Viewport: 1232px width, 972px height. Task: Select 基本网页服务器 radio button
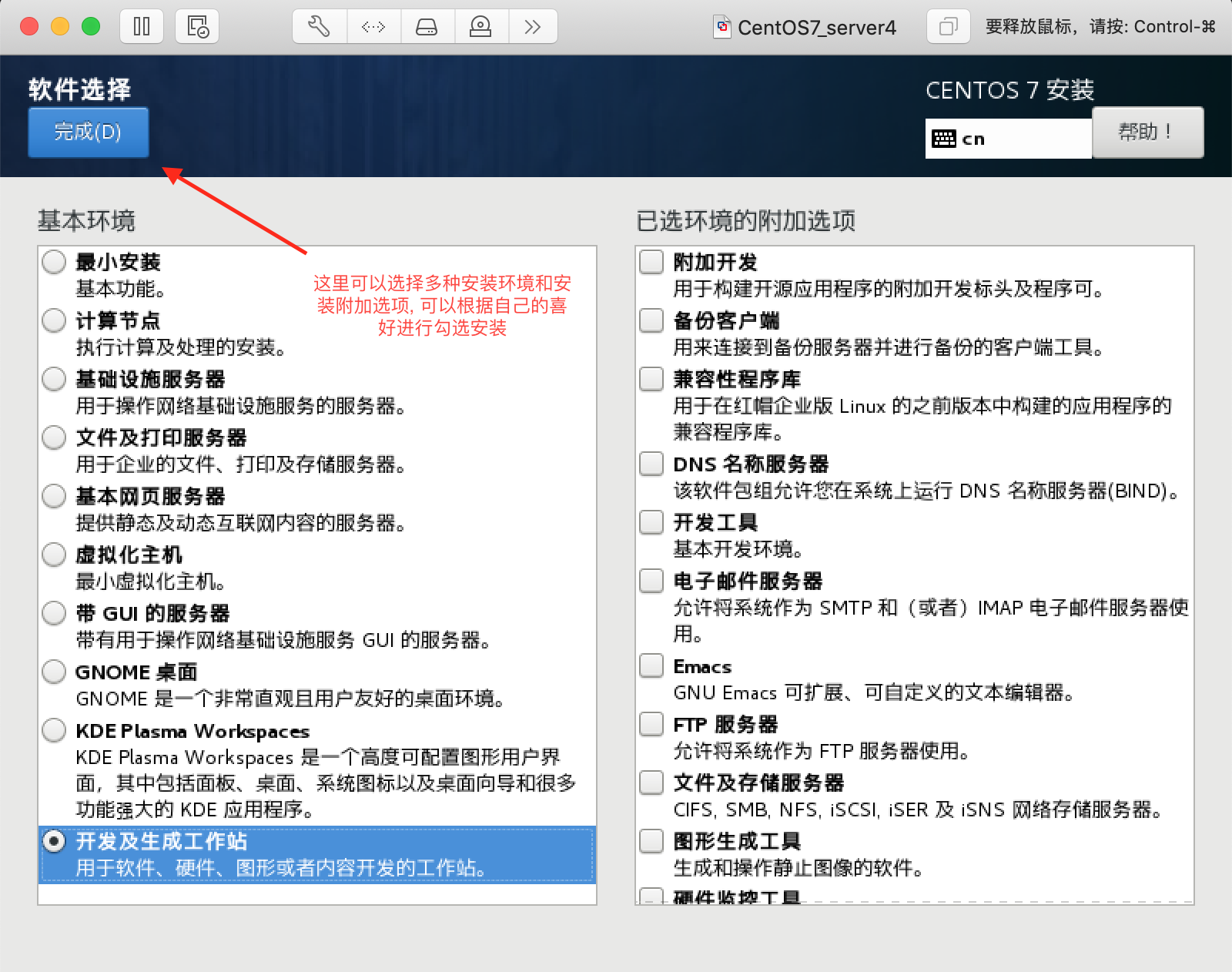click(54, 496)
